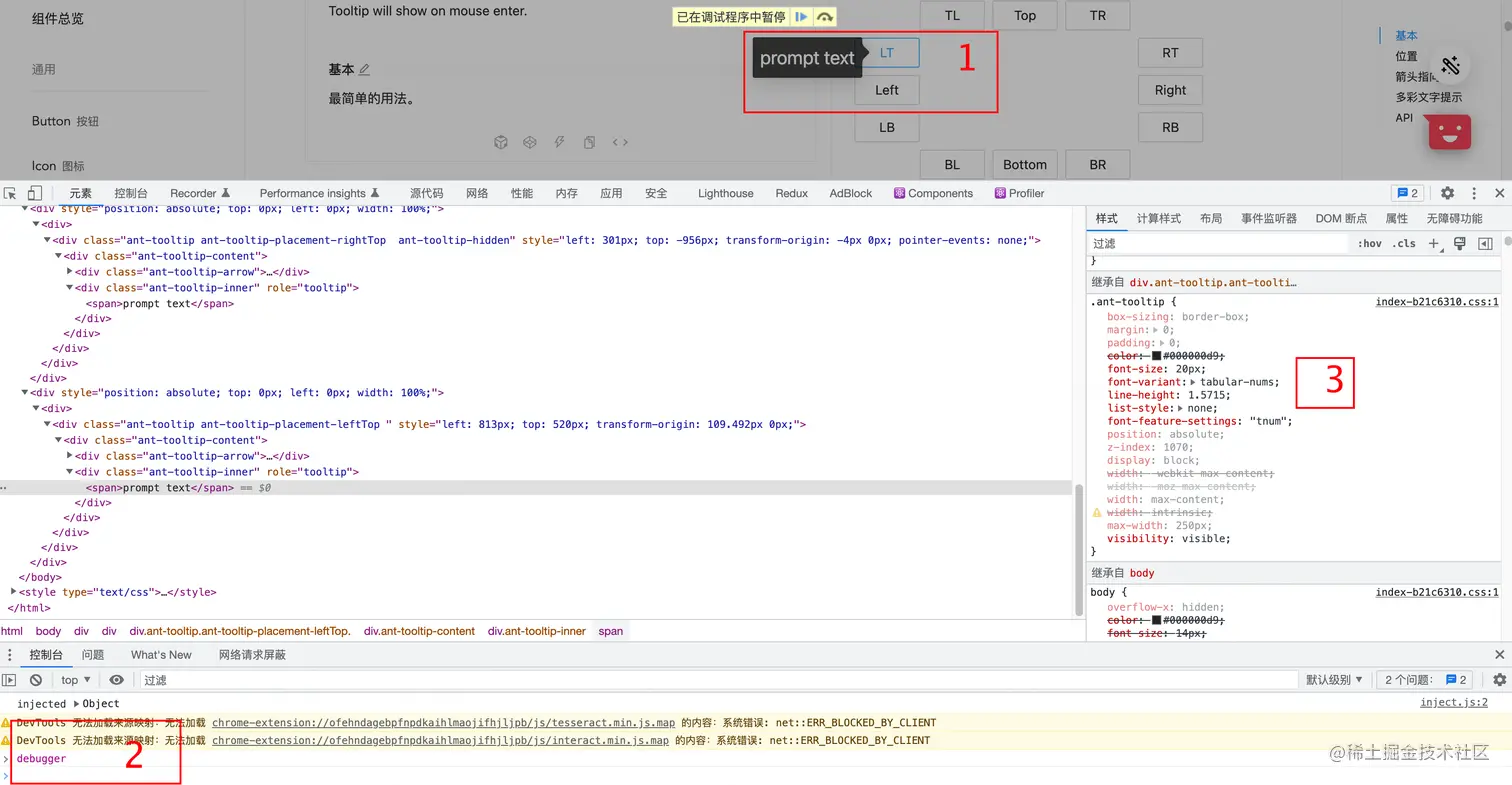Activate the inspect element picker icon
The width and height of the screenshot is (1512, 785).
click(x=12, y=193)
